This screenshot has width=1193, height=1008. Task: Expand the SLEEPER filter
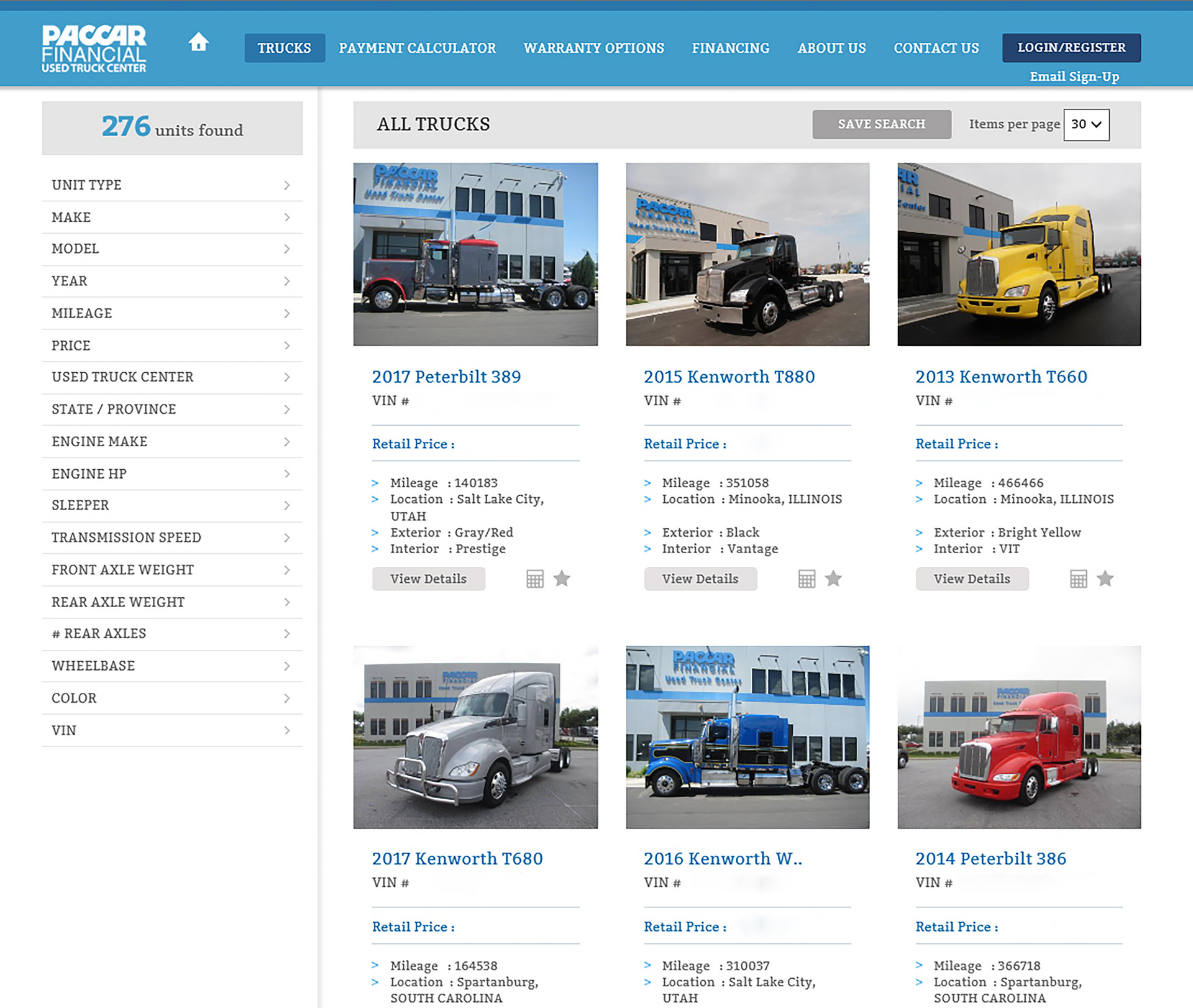tap(171, 505)
